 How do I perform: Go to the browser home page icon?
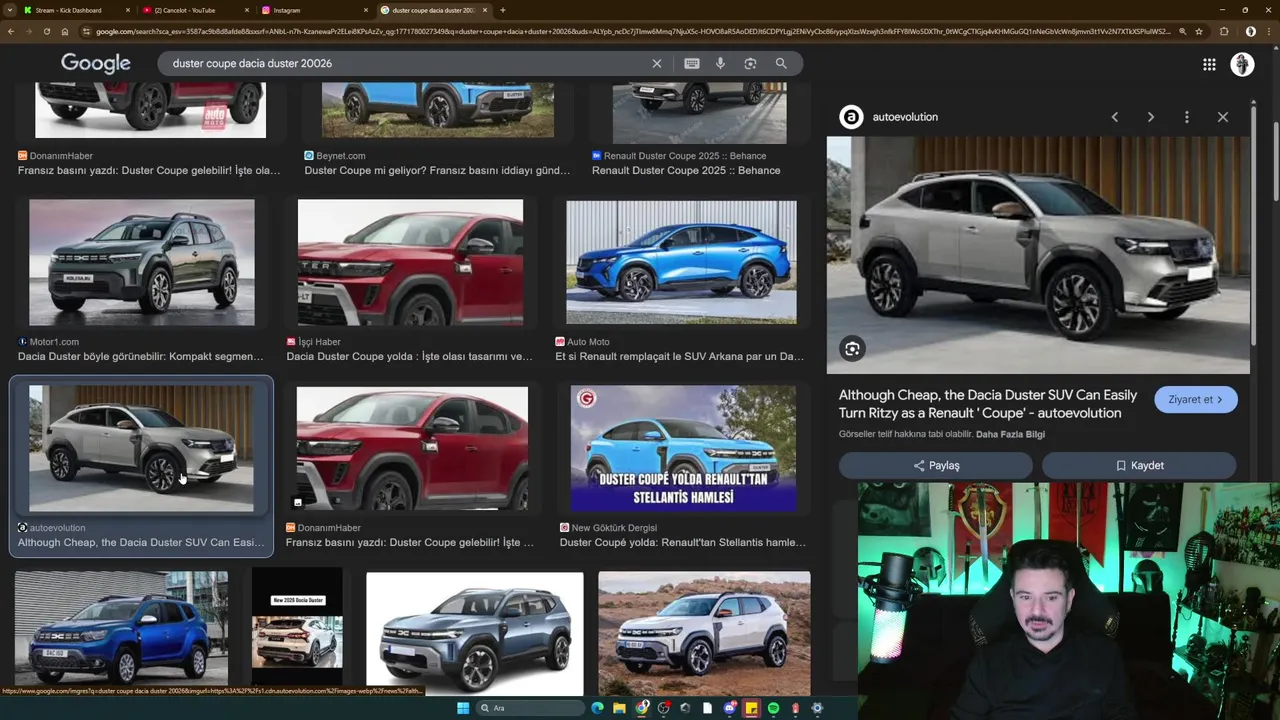(x=65, y=31)
